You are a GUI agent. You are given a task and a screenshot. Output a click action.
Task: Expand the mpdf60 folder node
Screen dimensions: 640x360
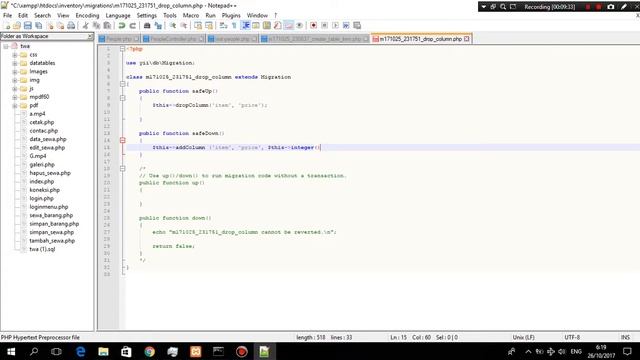pyautogui.click(x=15, y=97)
